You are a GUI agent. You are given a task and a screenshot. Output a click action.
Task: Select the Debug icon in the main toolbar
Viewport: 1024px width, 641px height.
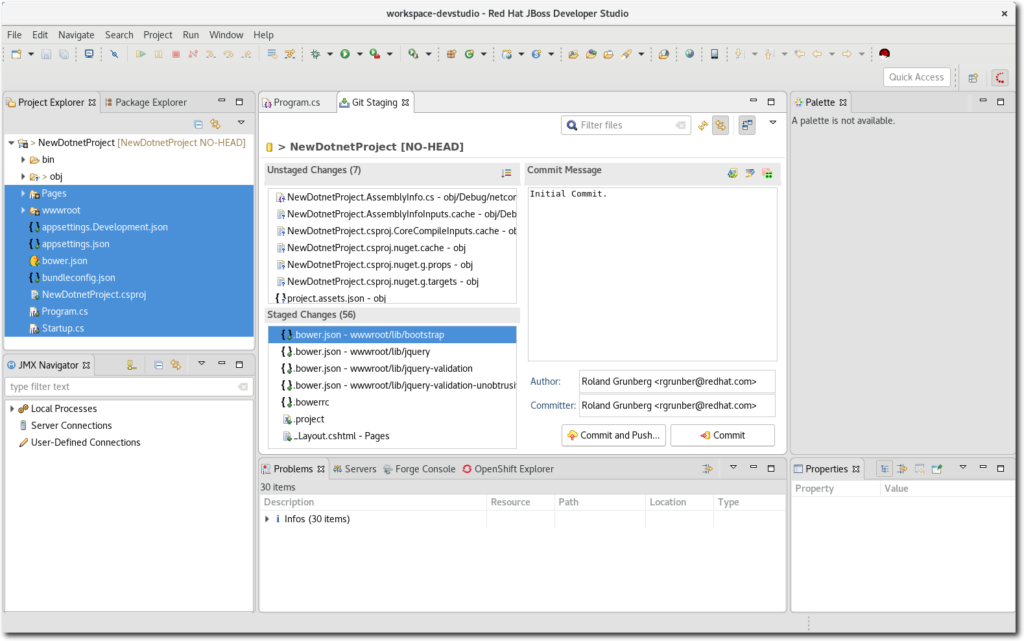coord(315,55)
